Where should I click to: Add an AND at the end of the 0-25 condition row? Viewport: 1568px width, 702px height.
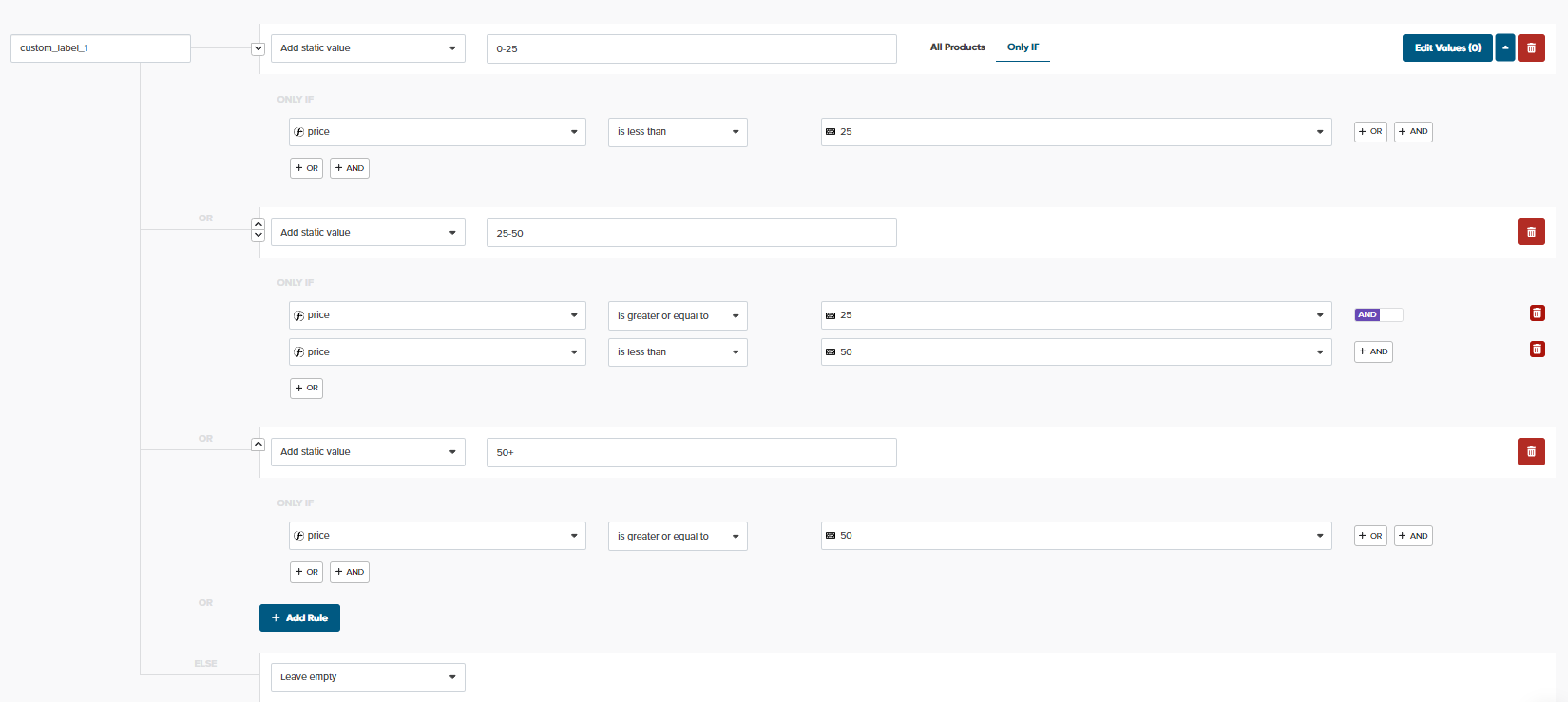click(x=1413, y=132)
